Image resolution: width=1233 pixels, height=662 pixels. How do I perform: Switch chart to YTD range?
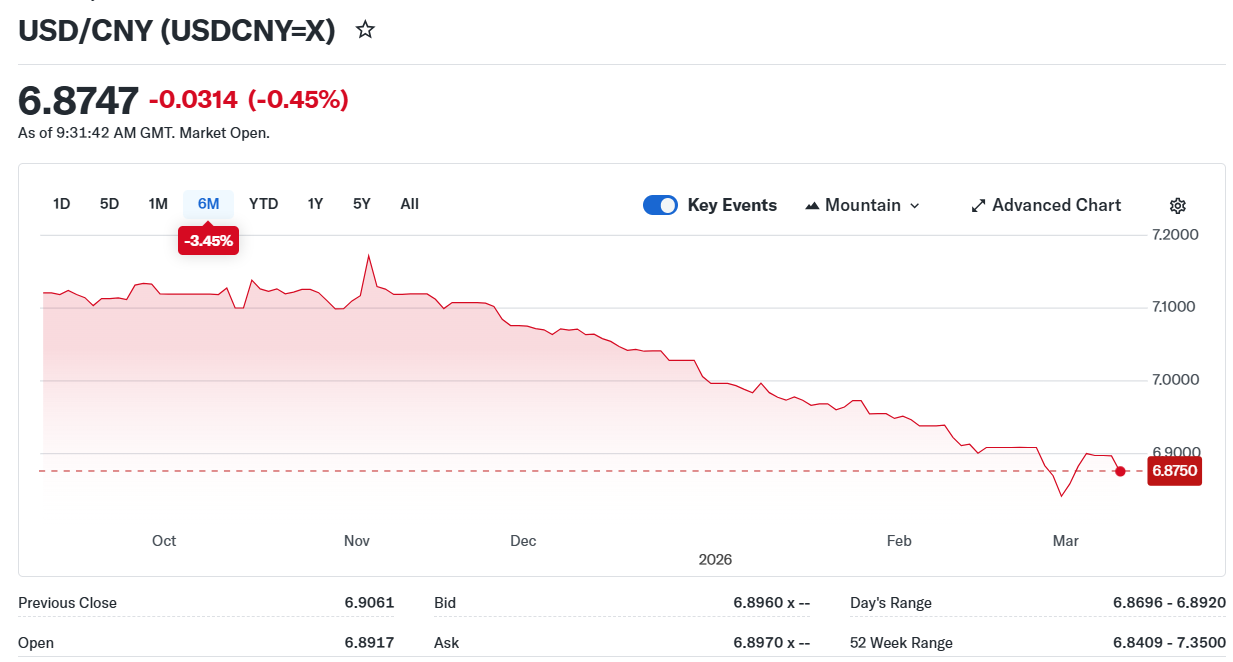coord(263,204)
